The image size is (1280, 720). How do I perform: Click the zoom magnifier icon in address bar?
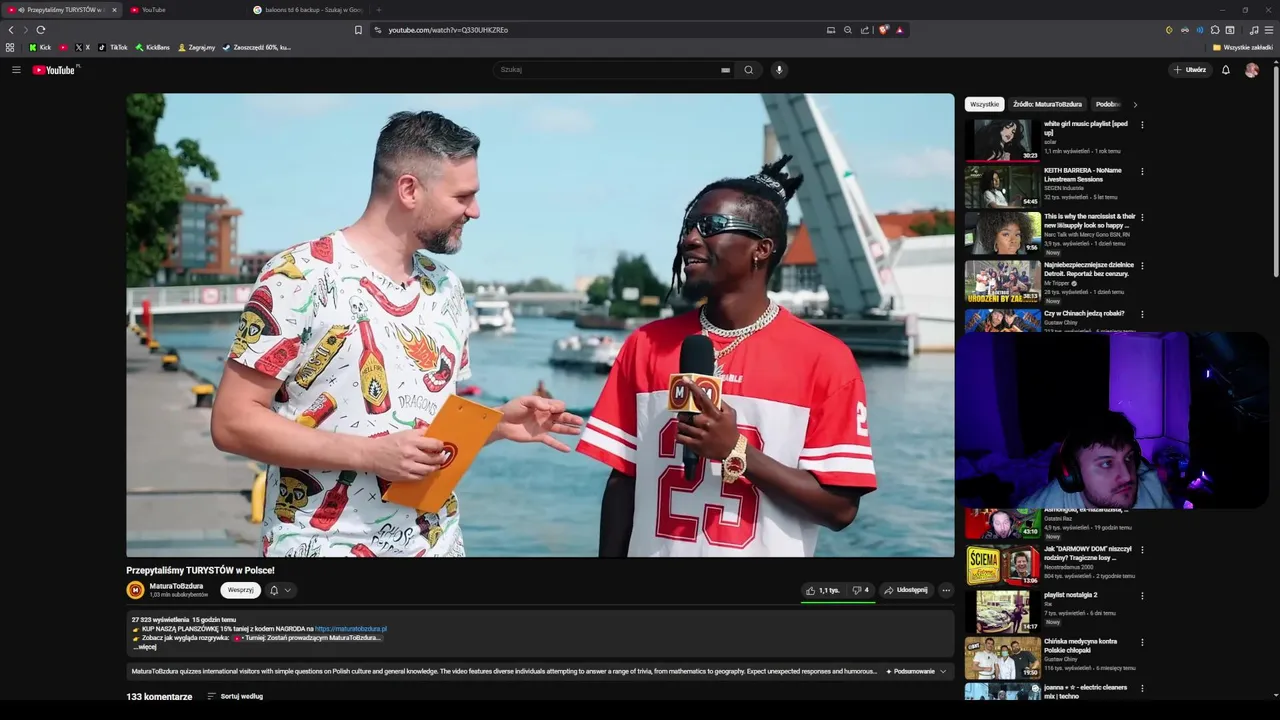click(x=848, y=30)
